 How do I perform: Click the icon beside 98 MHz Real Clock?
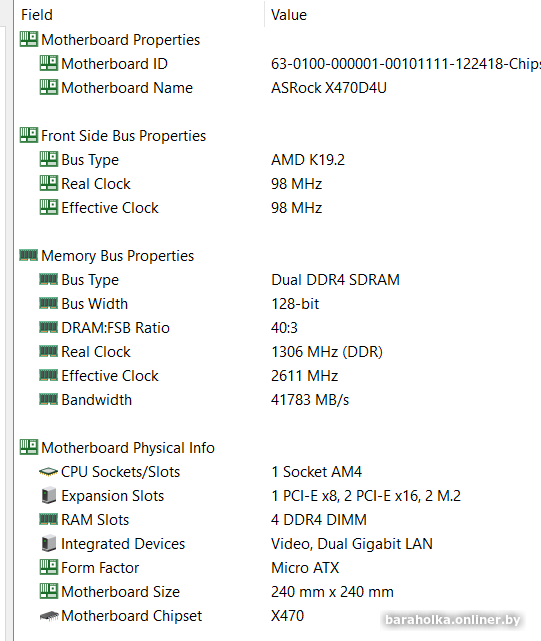point(49,184)
